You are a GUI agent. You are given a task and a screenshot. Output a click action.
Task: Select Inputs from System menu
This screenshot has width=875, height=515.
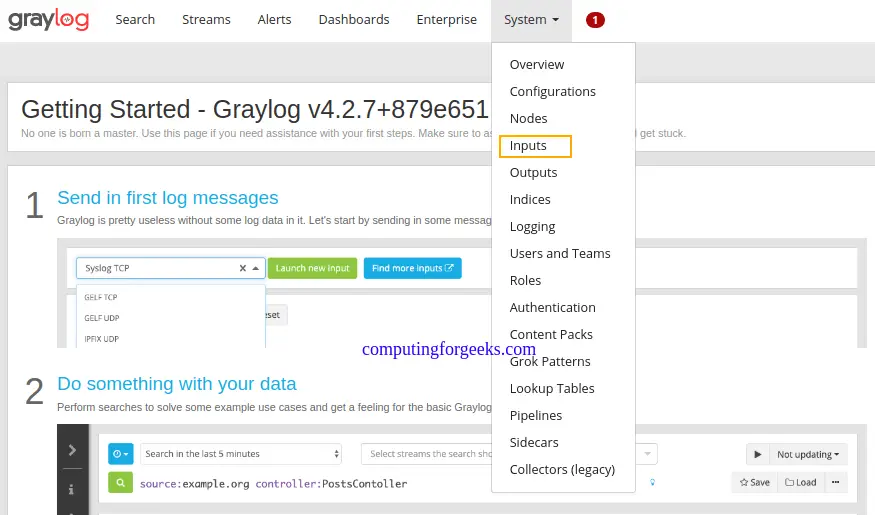pyautogui.click(x=528, y=146)
